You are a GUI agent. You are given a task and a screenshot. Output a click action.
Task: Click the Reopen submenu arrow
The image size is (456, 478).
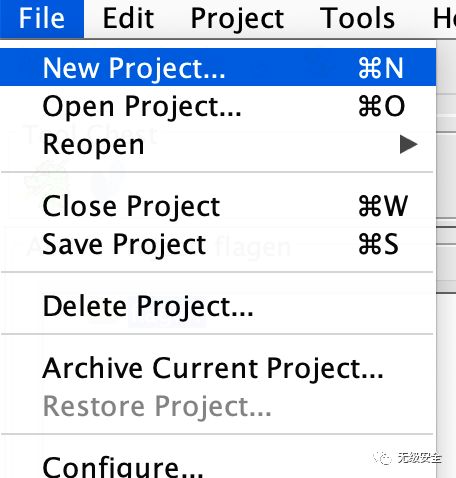coord(408,144)
